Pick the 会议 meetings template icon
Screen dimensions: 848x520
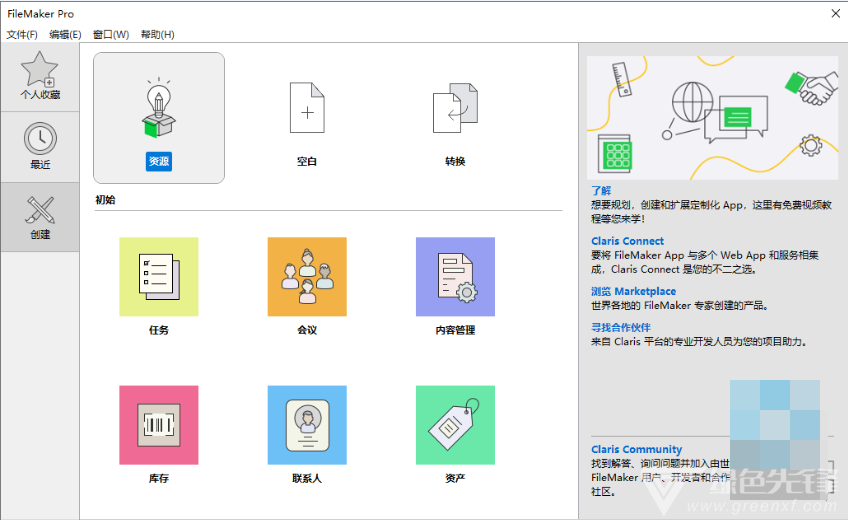tap(307, 276)
